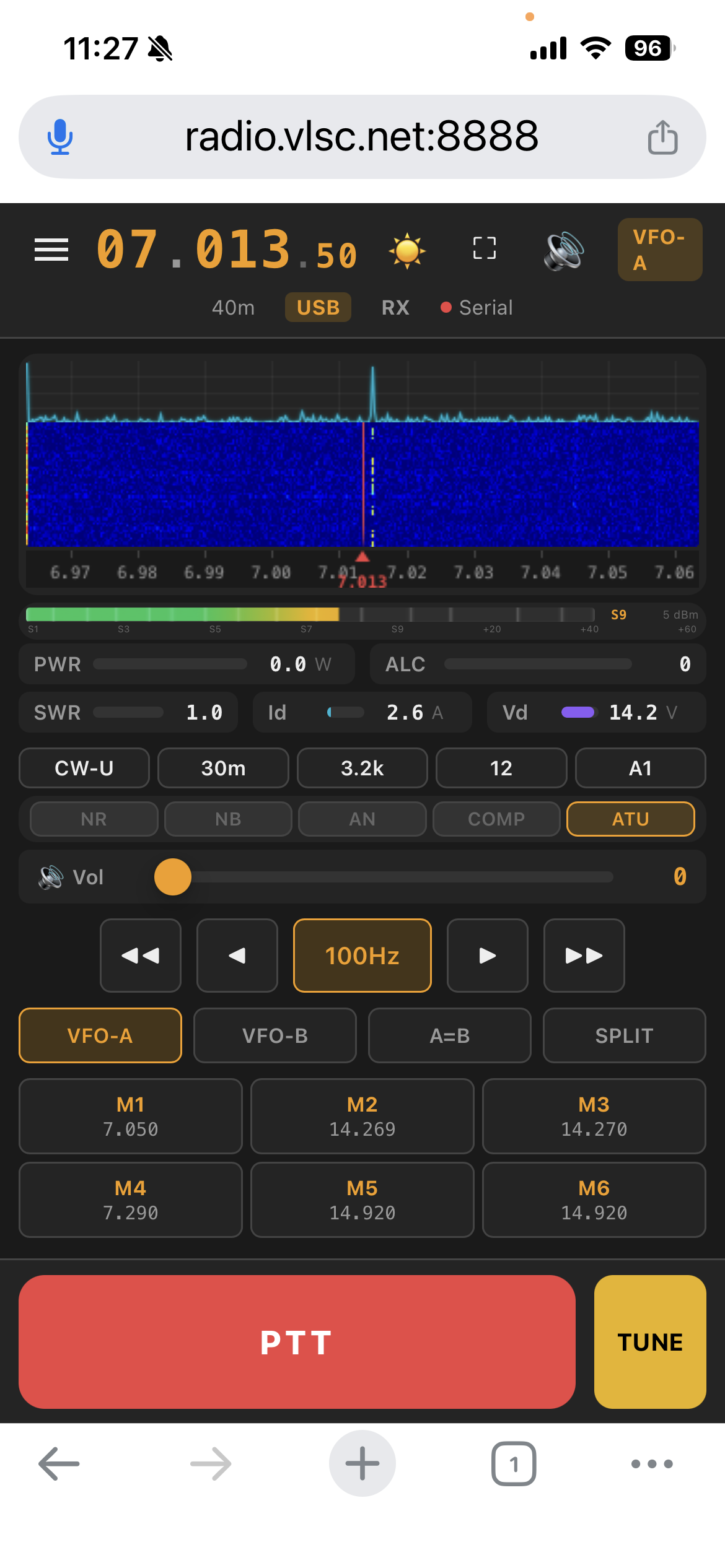
Task: Toggle the NR noise reduction button
Action: [x=94, y=819]
